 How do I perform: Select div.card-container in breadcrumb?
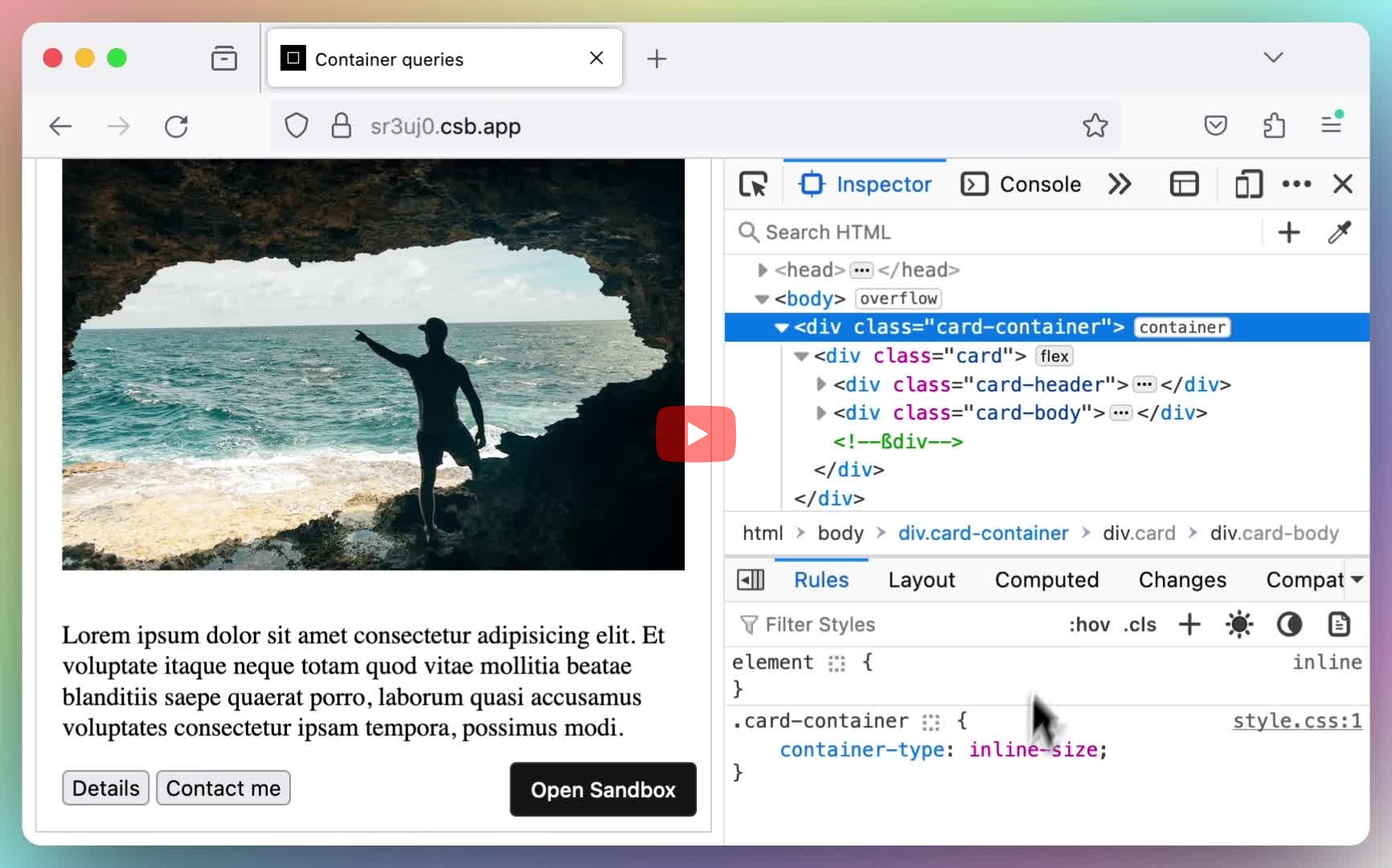pos(983,533)
